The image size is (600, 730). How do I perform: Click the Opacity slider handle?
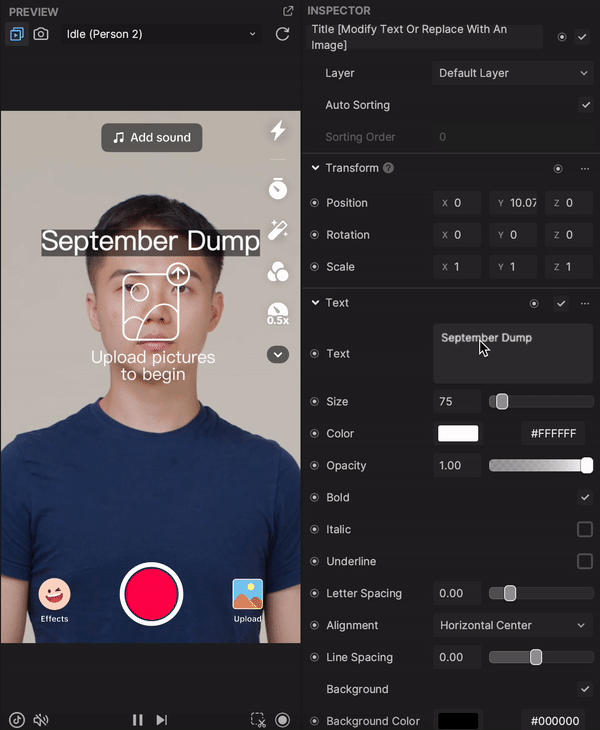point(587,465)
